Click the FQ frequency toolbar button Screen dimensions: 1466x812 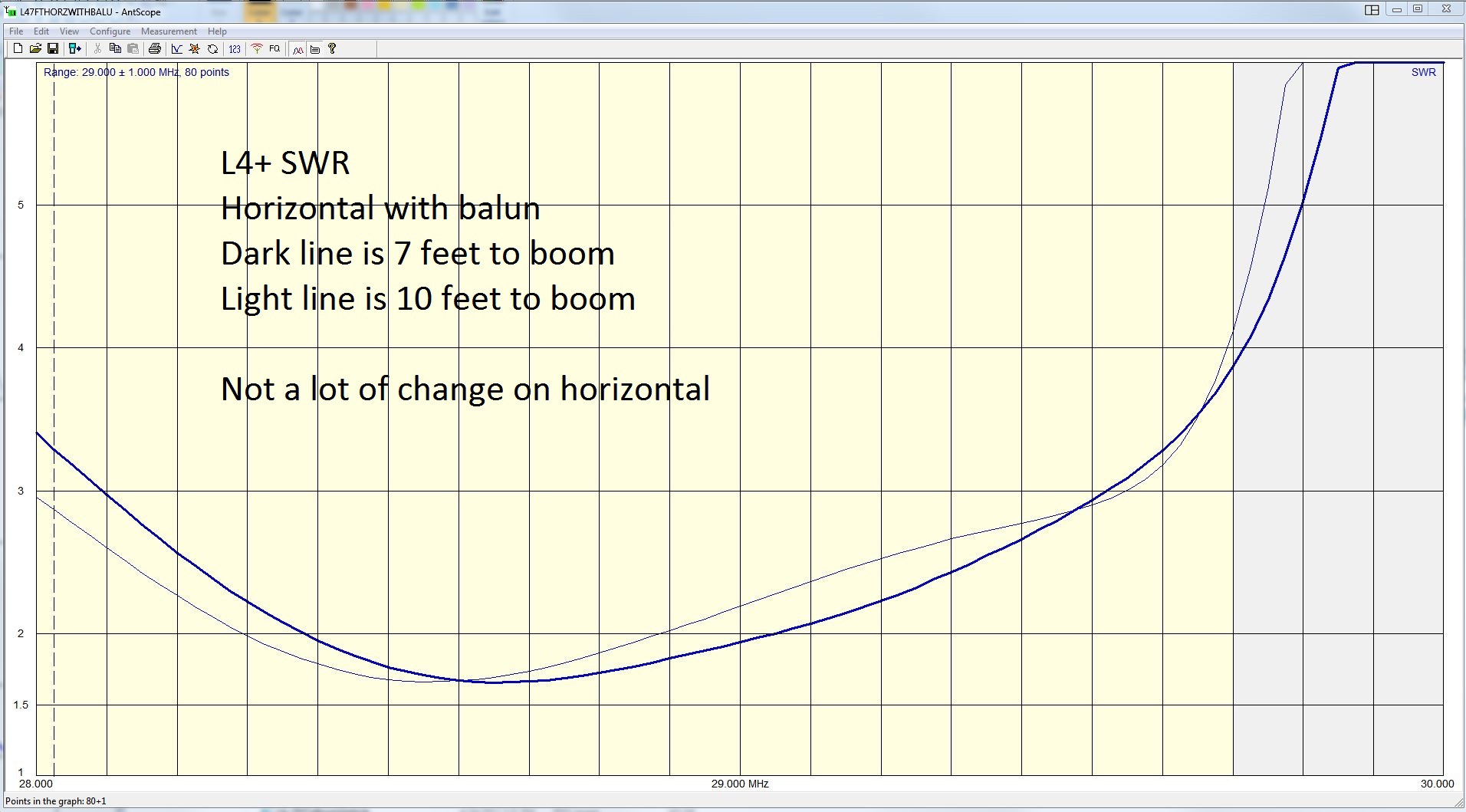(x=274, y=48)
